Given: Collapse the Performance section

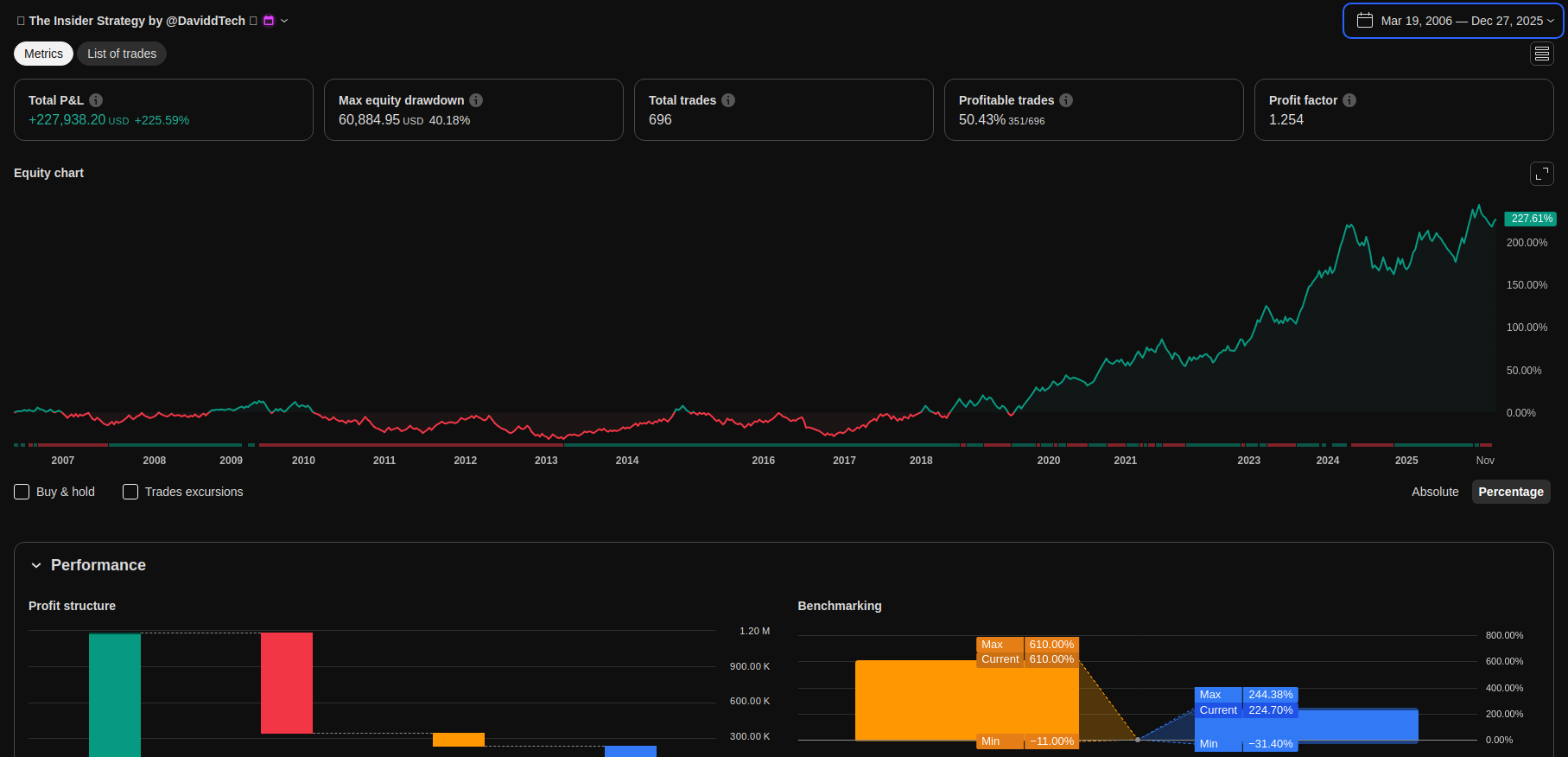Looking at the screenshot, I should [36, 565].
